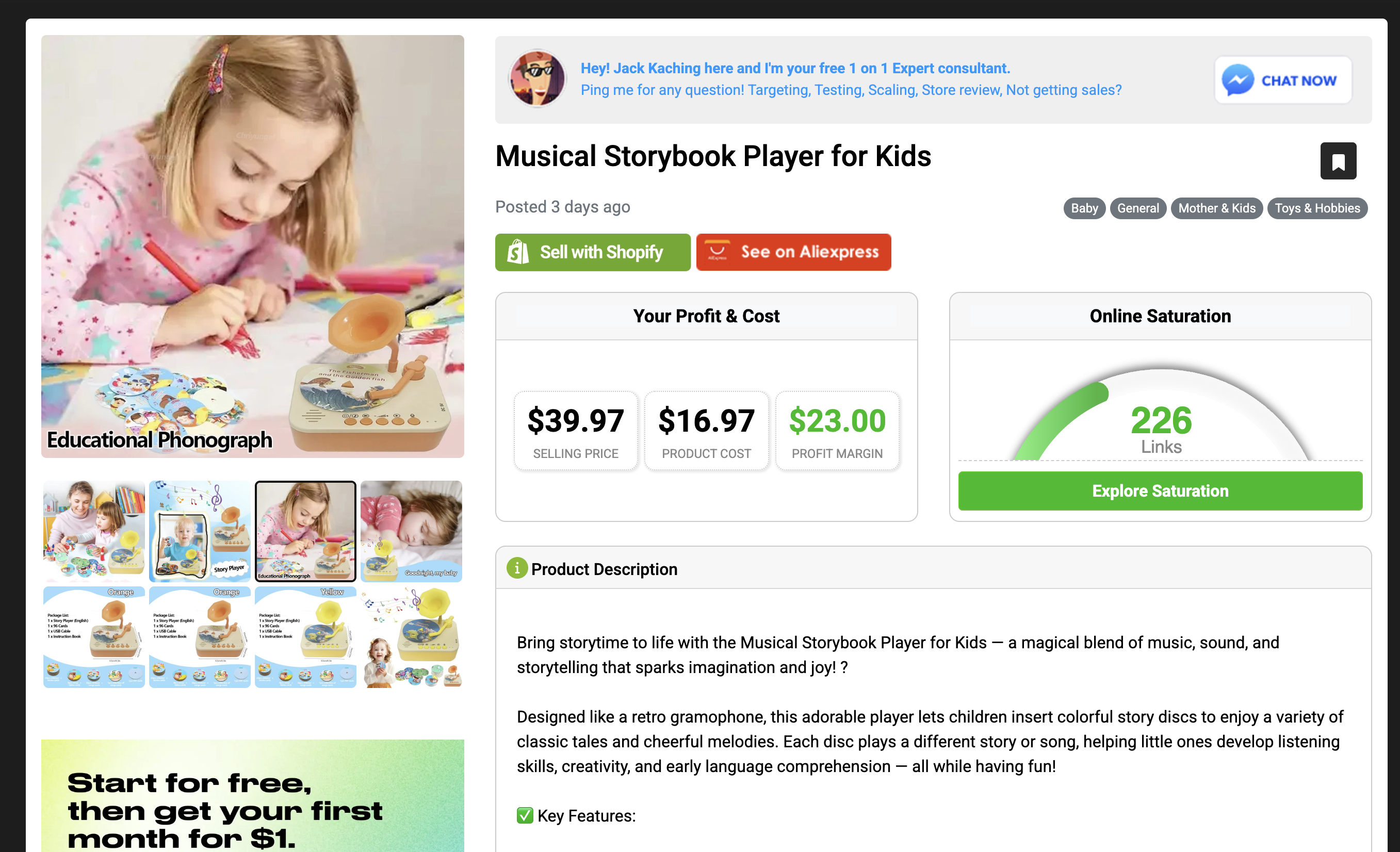Show the sleeping baby Goodnight thumbnail
The height and width of the screenshot is (852, 1400).
pyautogui.click(x=411, y=531)
